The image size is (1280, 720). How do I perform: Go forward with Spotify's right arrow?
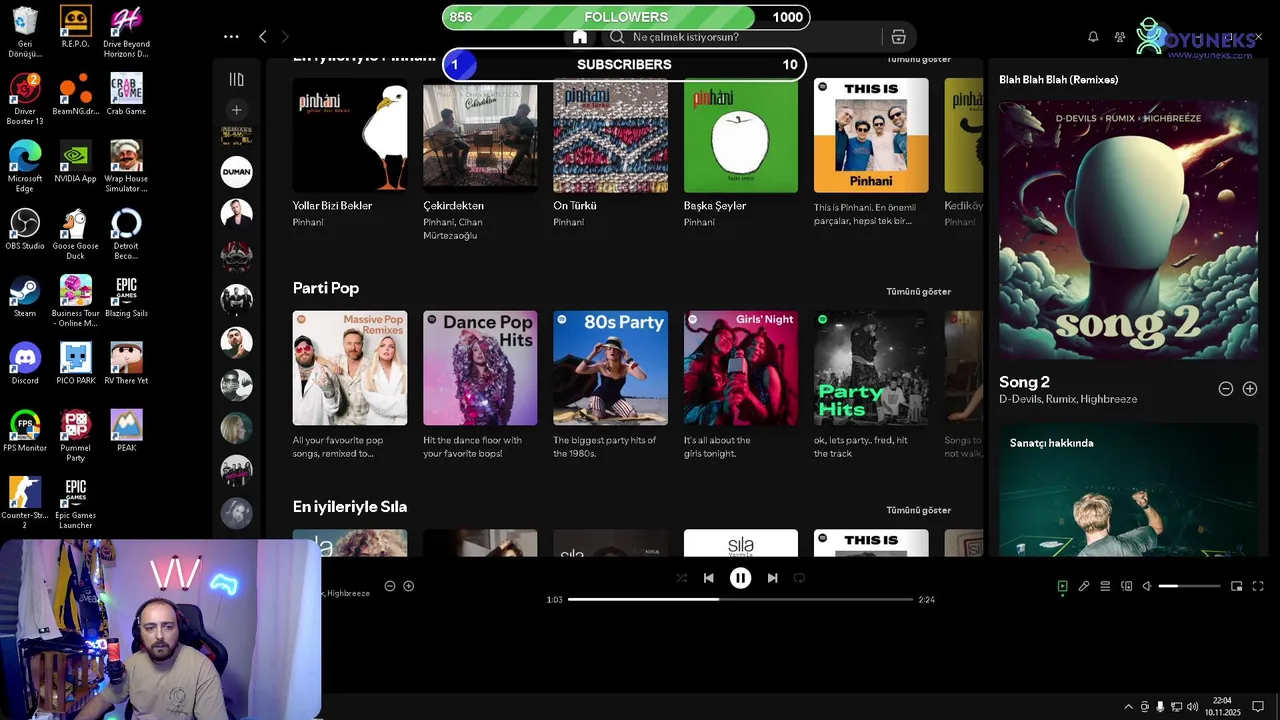click(x=285, y=36)
